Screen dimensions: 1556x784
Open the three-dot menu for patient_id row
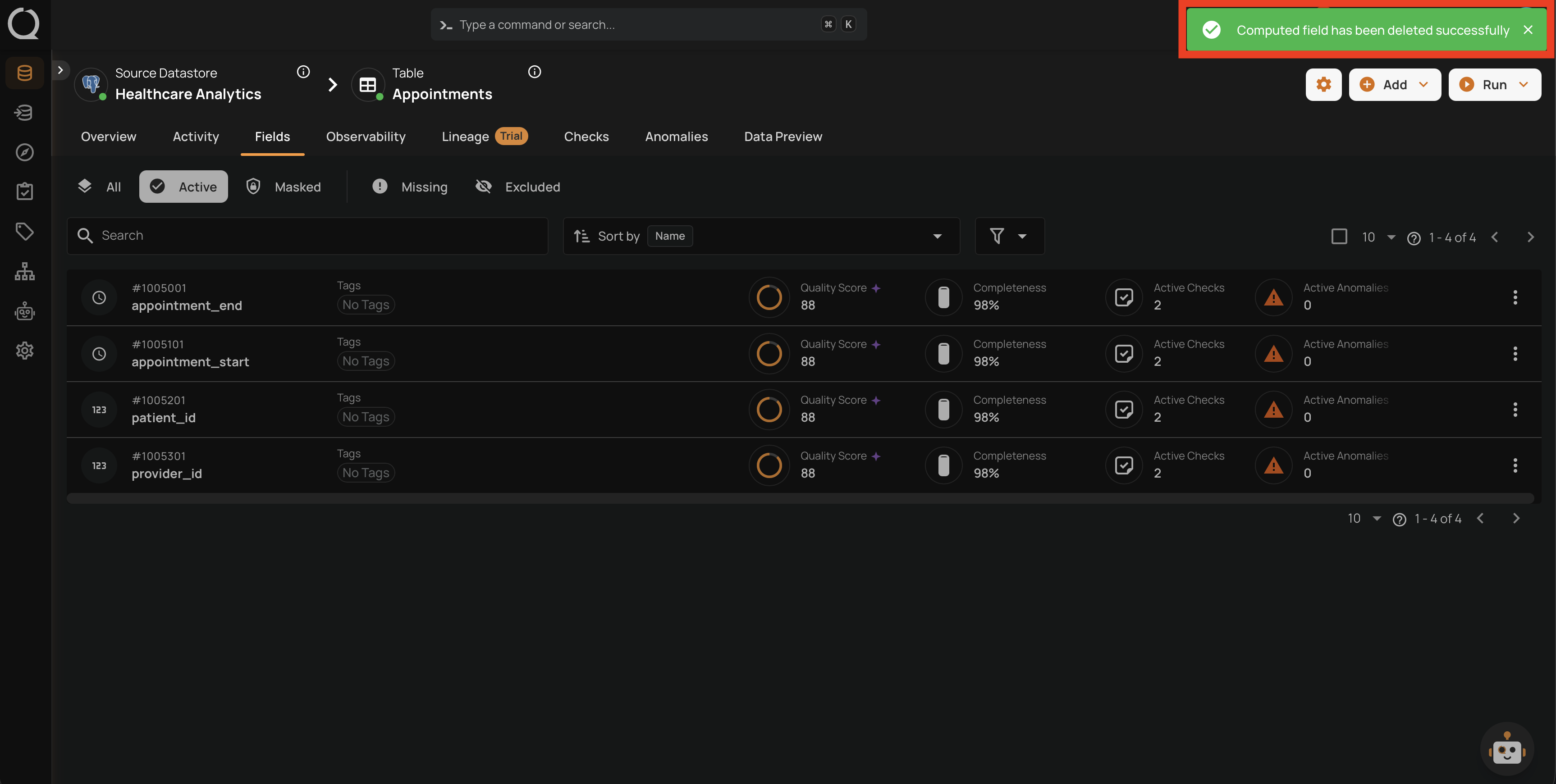pos(1515,410)
